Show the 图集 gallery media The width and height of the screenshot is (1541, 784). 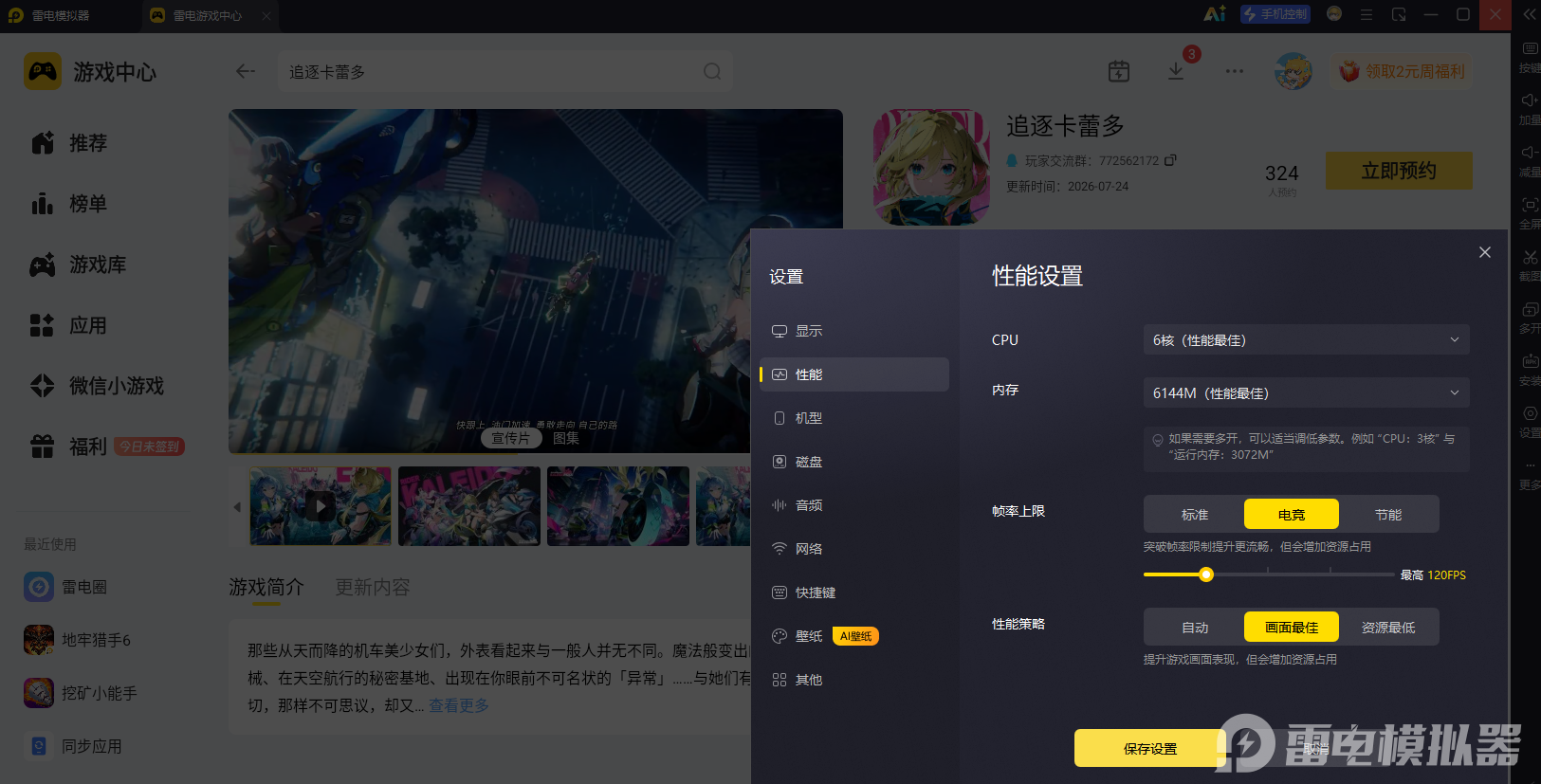click(x=566, y=438)
